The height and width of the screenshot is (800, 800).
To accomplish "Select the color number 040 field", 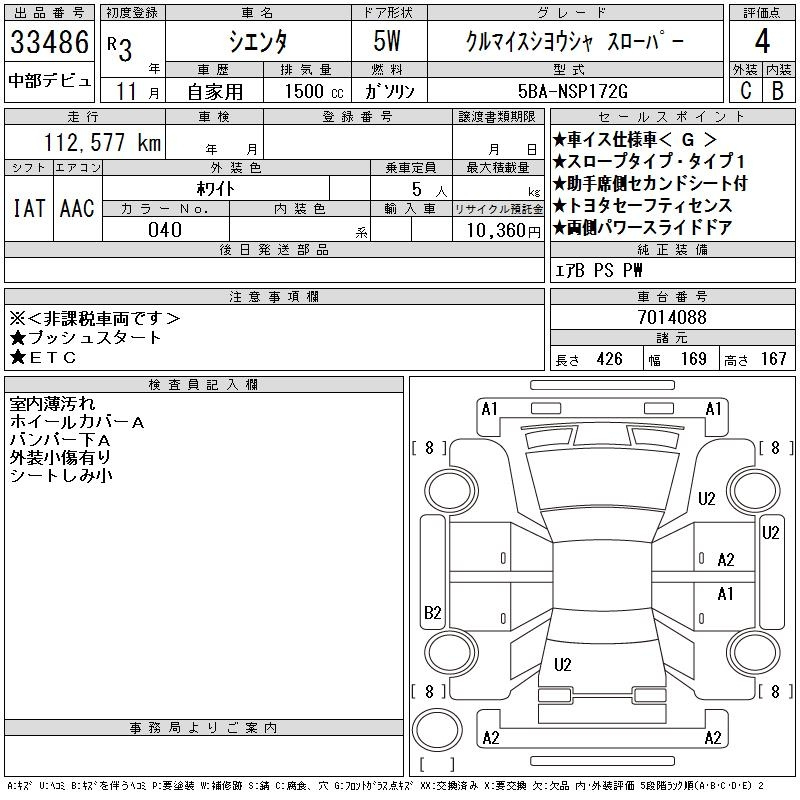I will (x=165, y=230).
